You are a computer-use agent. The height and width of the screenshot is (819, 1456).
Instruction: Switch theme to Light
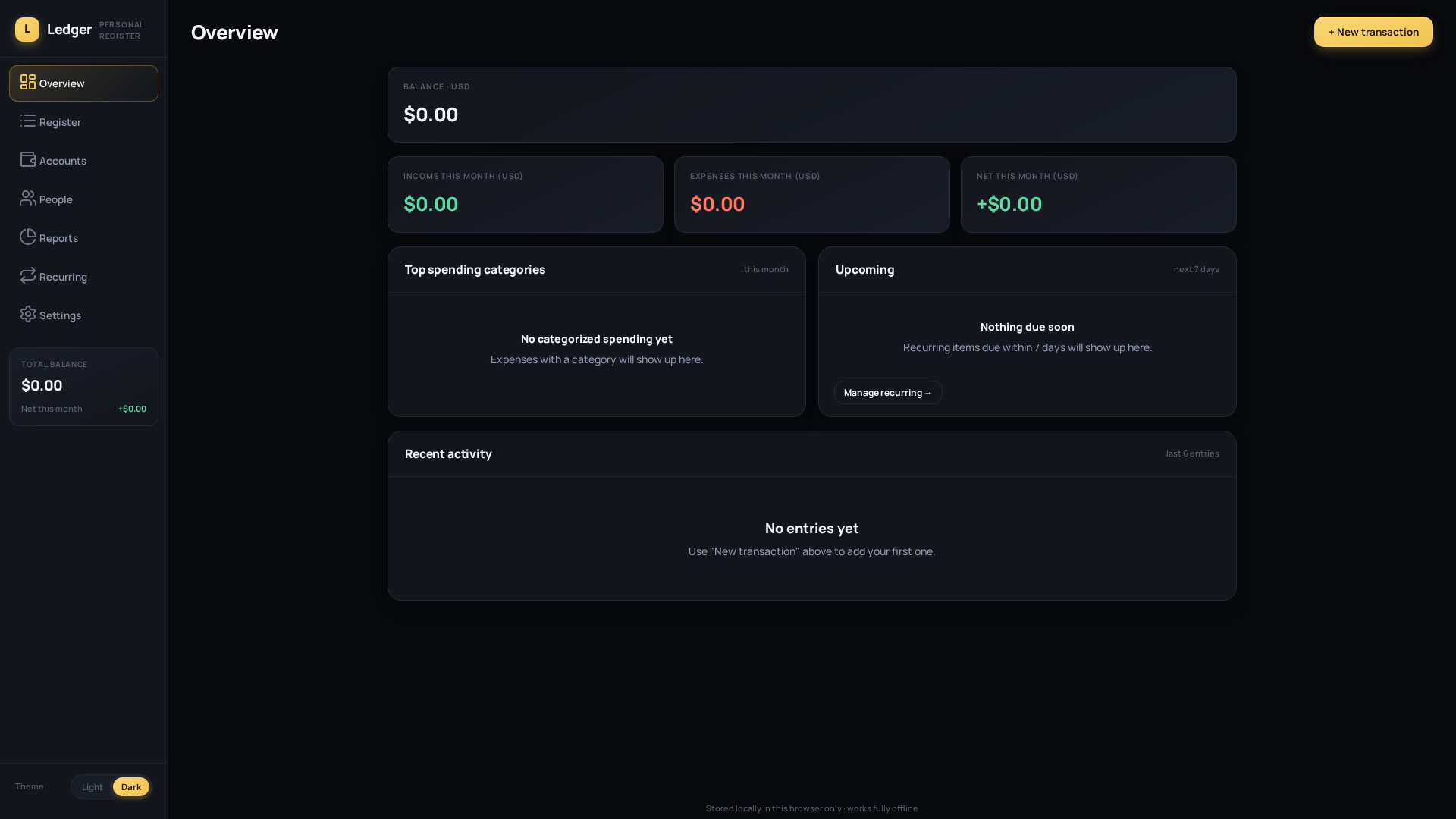[x=93, y=787]
